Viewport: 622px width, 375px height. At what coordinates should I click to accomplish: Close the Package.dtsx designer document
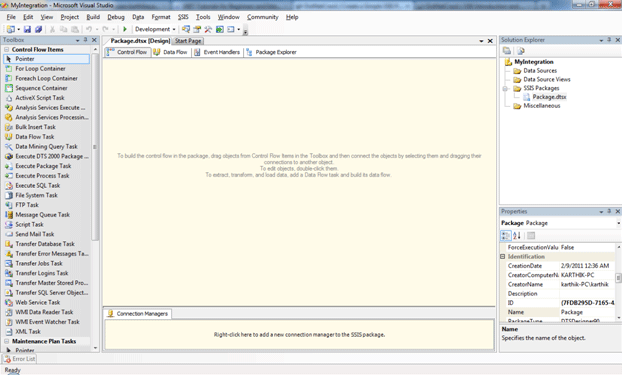click(490, 41)
